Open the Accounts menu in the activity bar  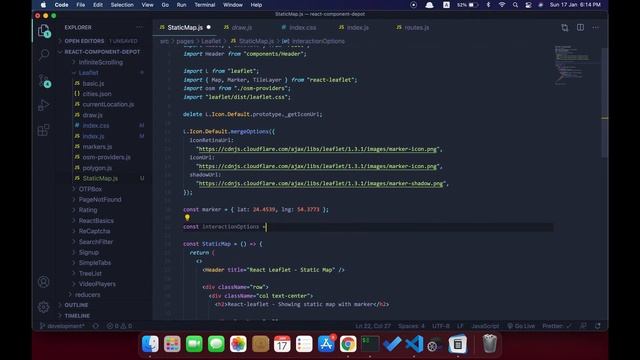[x=44, y=282]
